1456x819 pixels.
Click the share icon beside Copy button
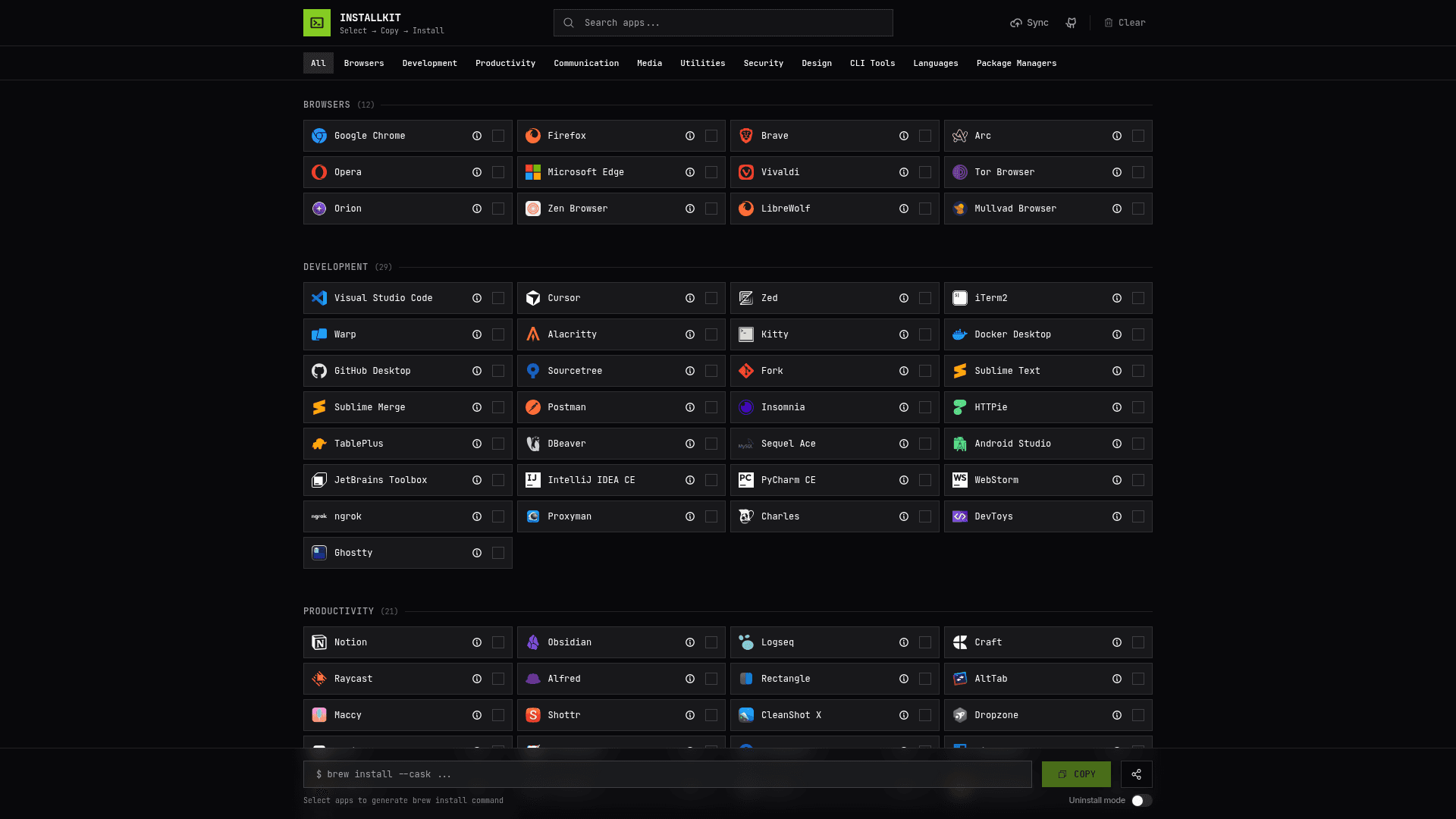click(x=1136, y=774)
